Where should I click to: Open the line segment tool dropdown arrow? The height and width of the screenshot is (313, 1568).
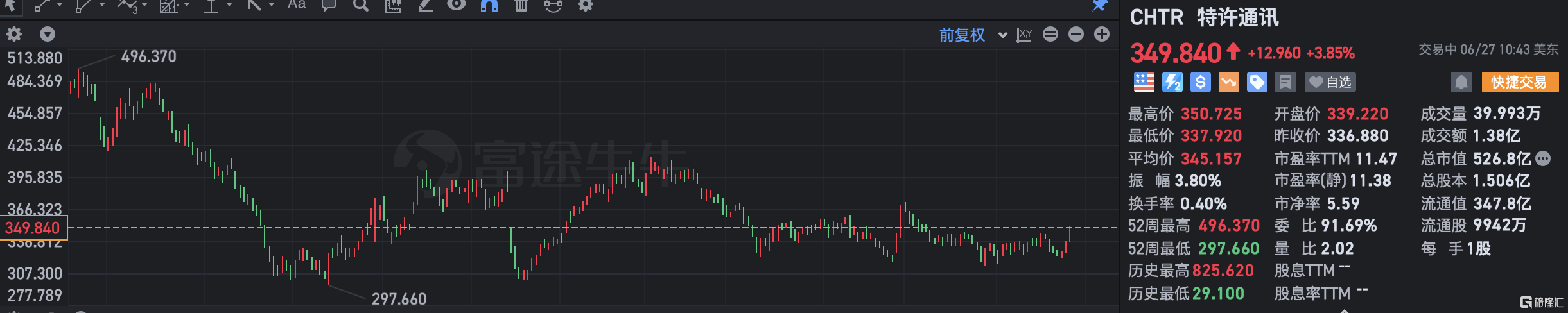[60, 5]
